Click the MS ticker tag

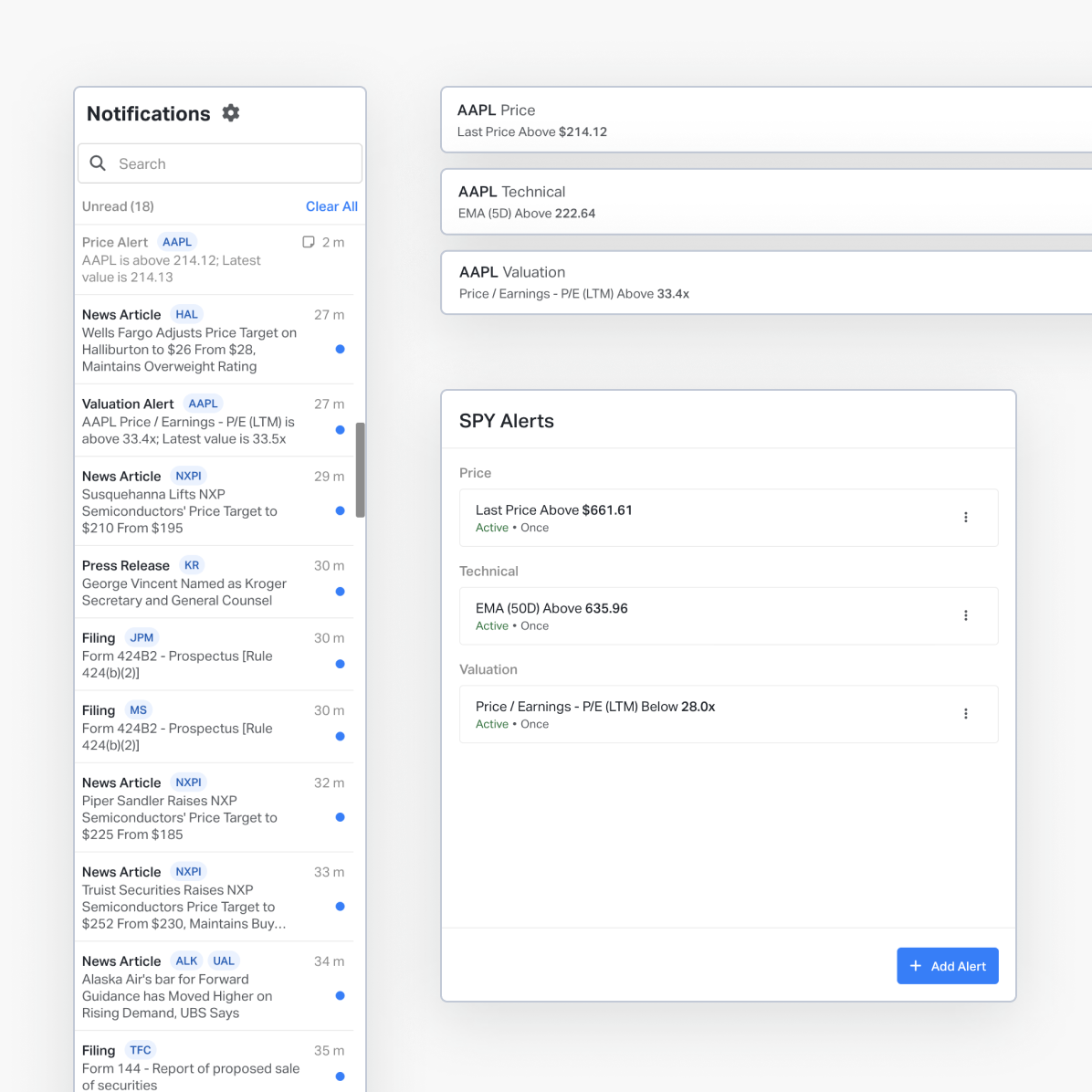click(x=139, y=709)
